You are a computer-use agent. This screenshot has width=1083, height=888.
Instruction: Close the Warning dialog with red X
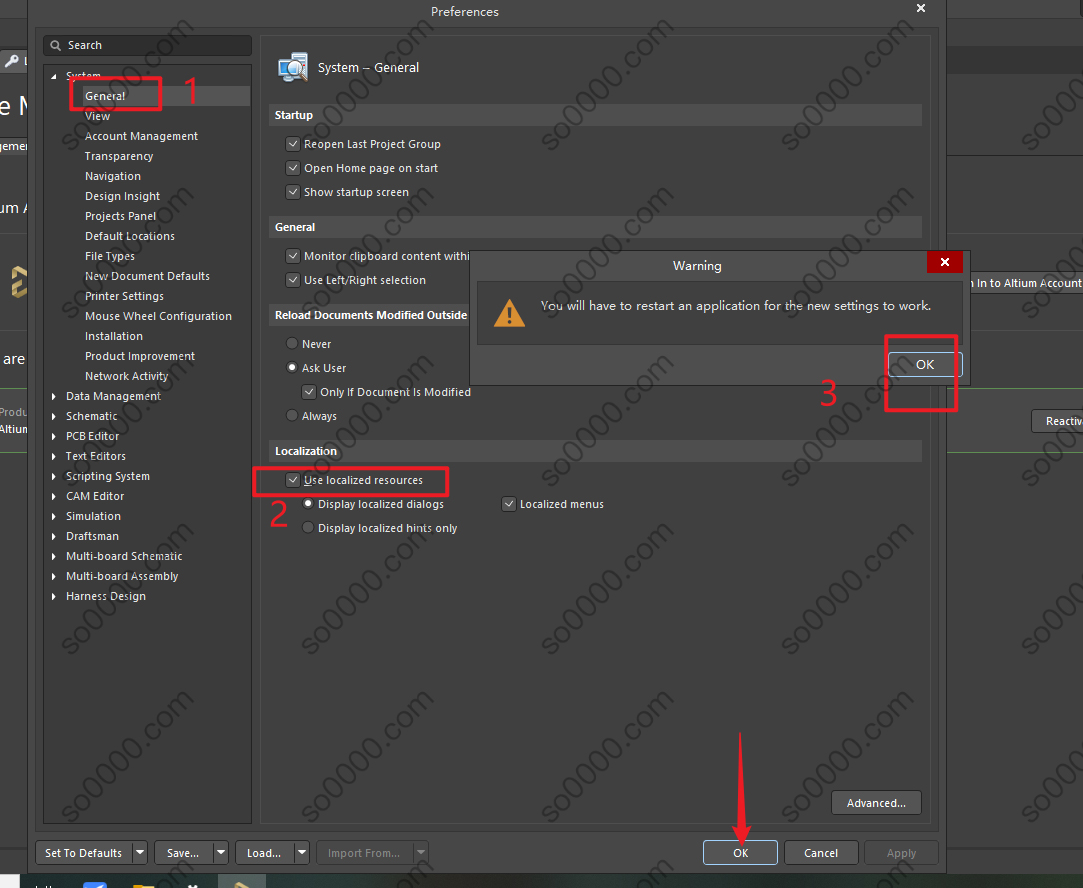(944, 263)
